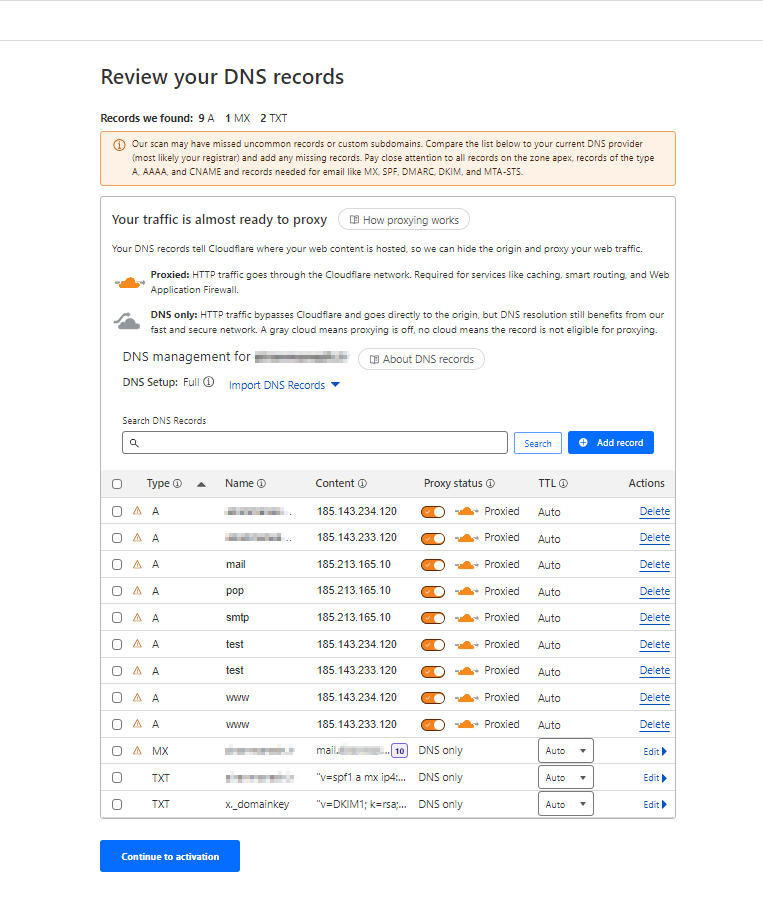The height and width of the screenshot is (902, 763).
Task: Click the sort arrow in the Type column
Action: tap(201, 484)
